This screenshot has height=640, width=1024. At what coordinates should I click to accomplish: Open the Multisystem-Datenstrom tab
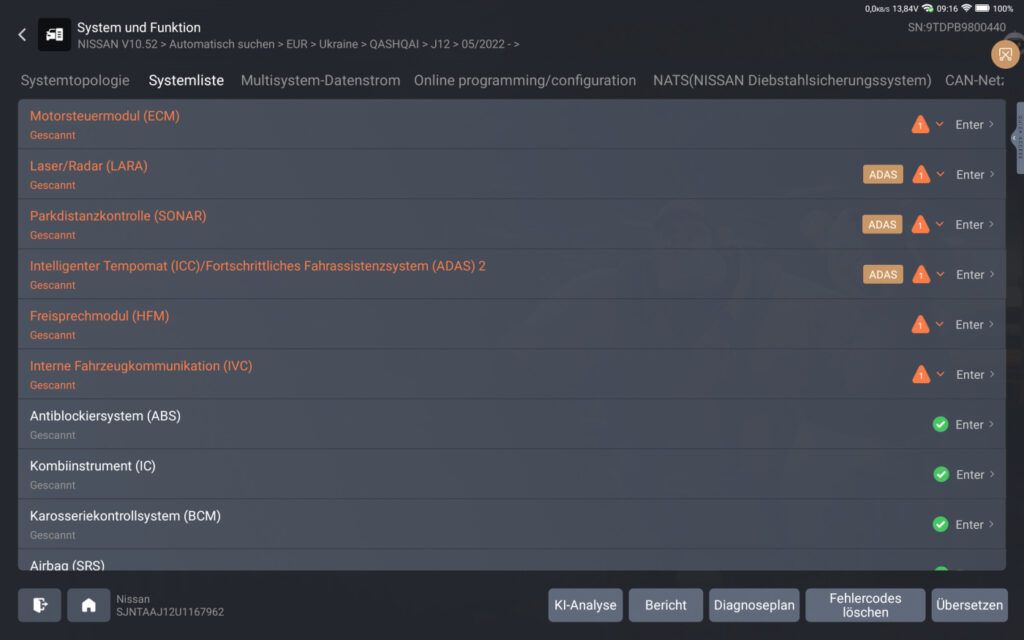319,80
